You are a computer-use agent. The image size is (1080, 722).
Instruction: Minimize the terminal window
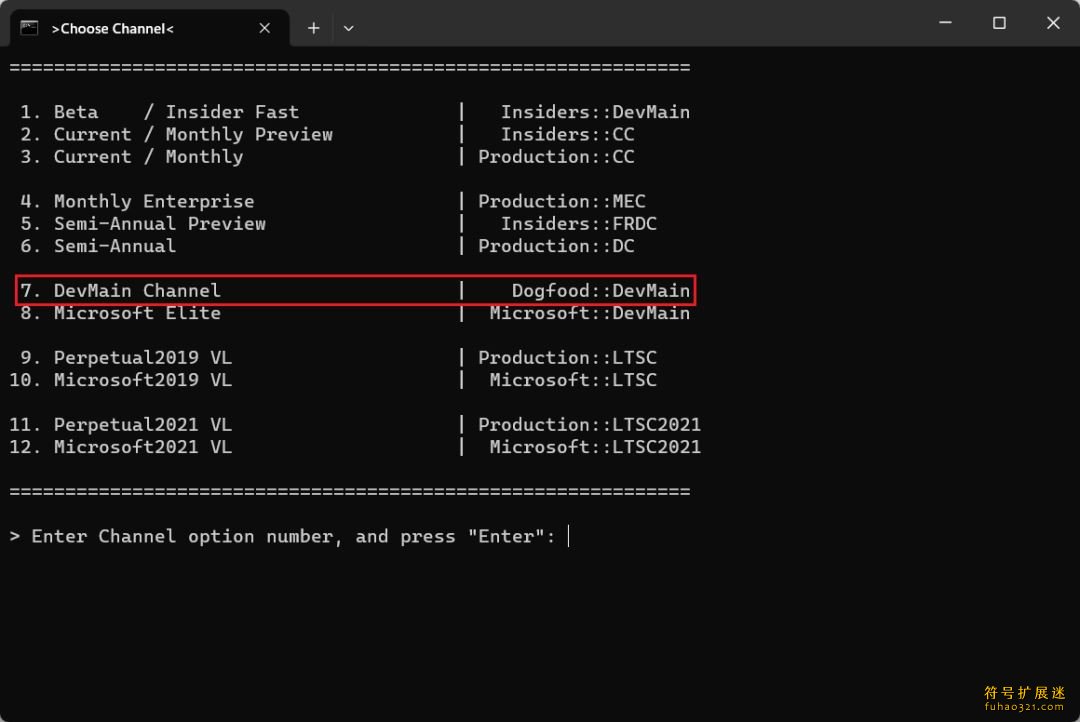tap(945, 23)
